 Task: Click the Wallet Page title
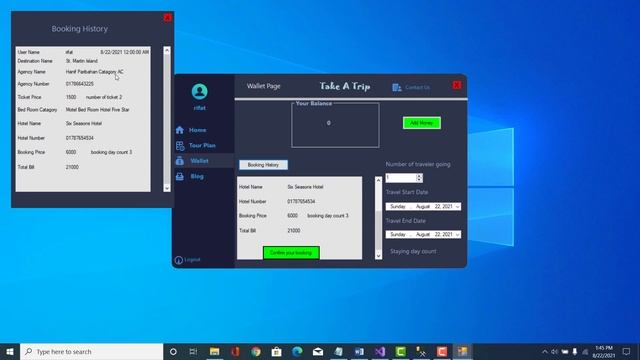(264, 86)
